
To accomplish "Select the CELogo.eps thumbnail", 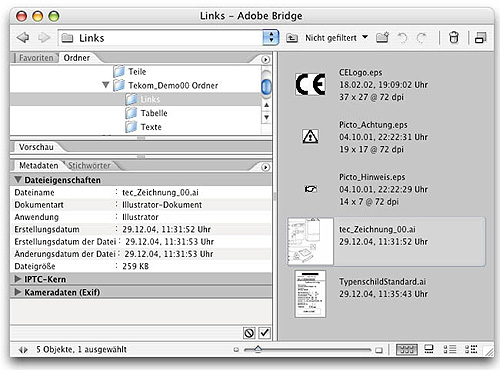I will coord(310,84).
